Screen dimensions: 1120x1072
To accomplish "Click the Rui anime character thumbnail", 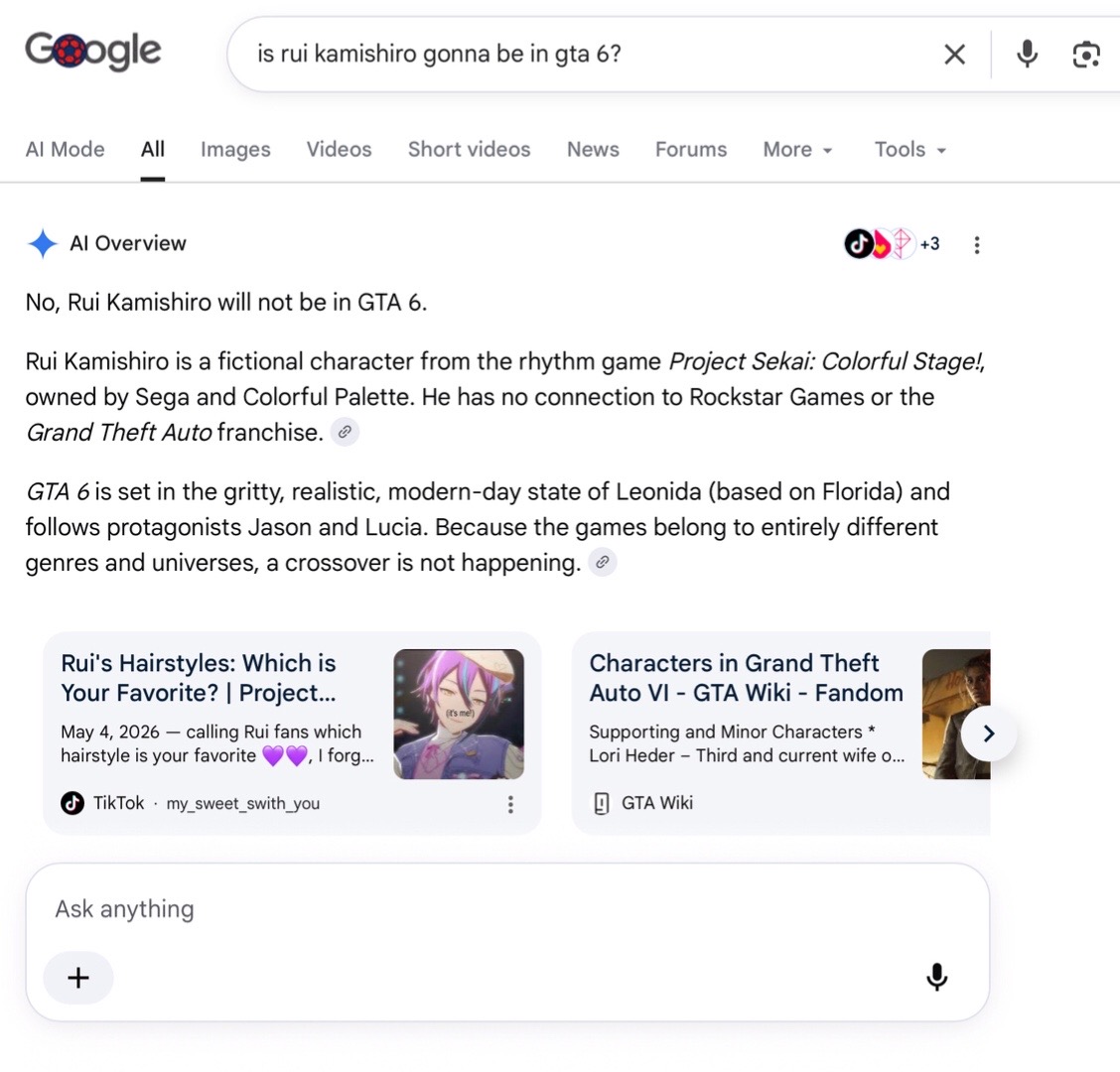I will tap(459, 714).
